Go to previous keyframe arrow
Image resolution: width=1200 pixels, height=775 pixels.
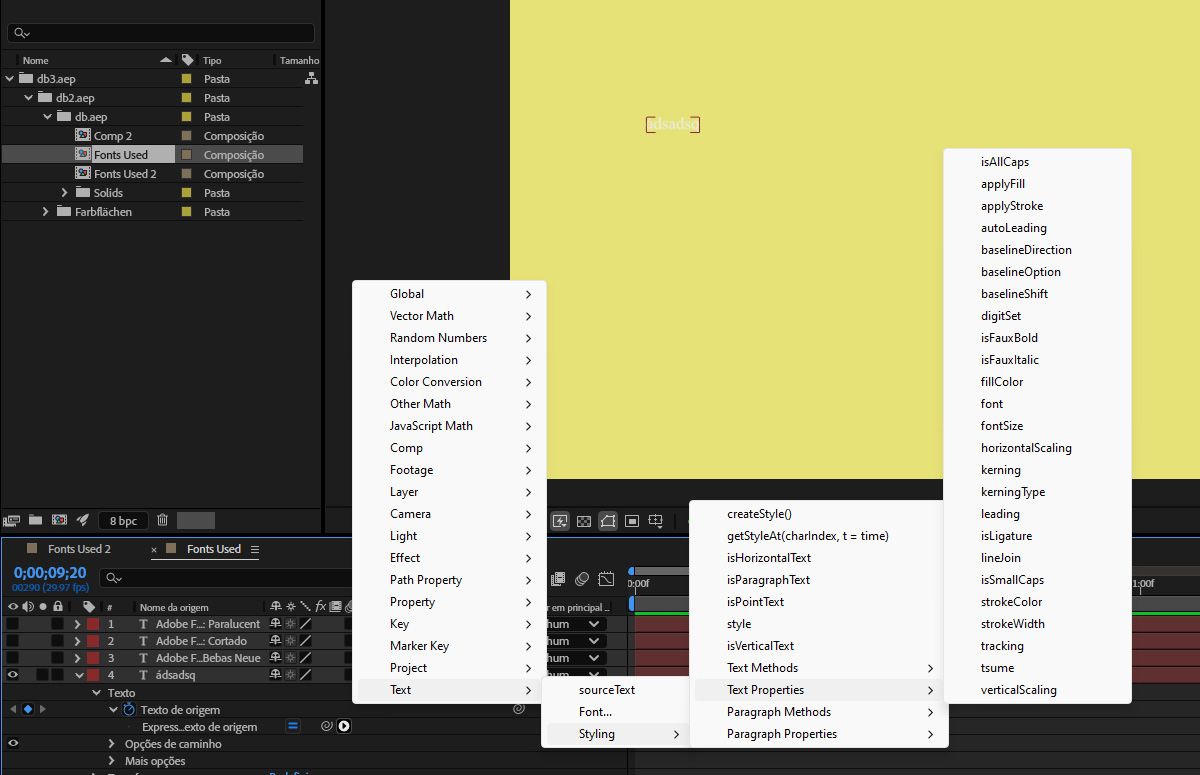coord(13,709)
